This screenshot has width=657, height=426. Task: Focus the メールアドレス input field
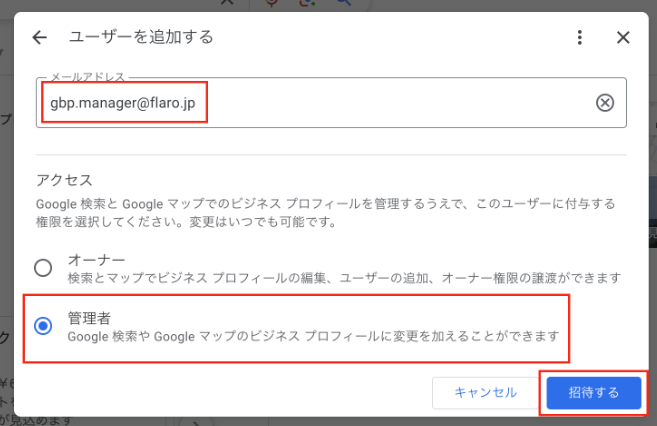pyautogui.click(x=331, y=103)
